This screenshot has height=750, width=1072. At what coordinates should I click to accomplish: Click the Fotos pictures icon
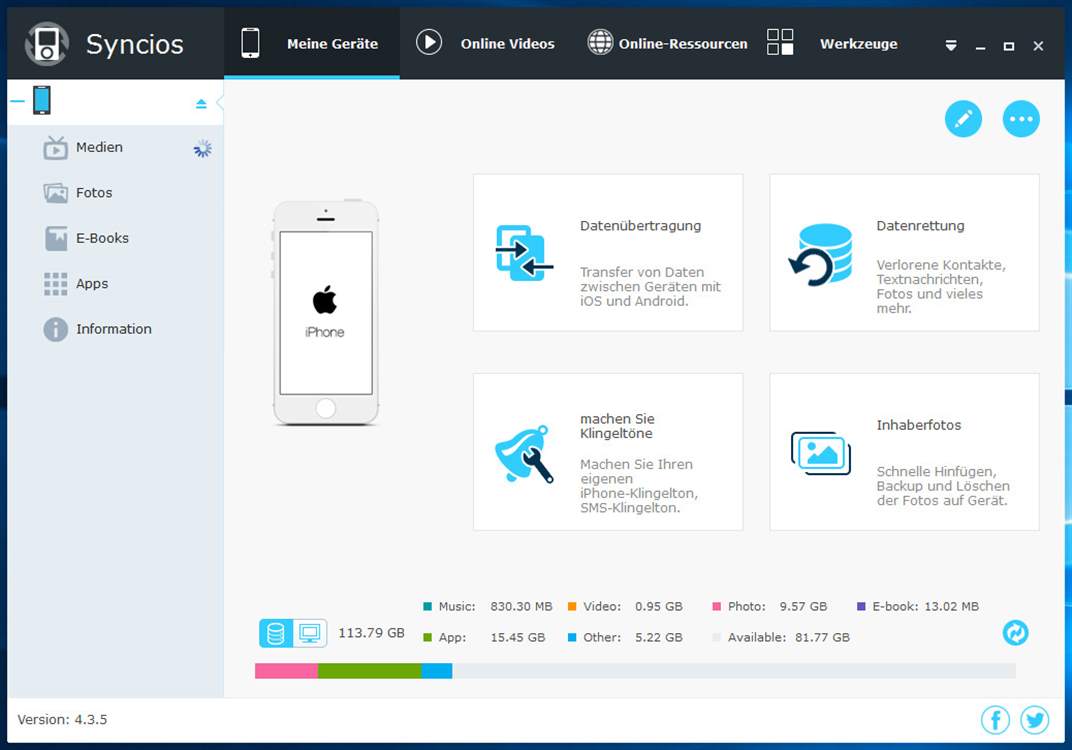pyautogui.click(x=55, y=193)
